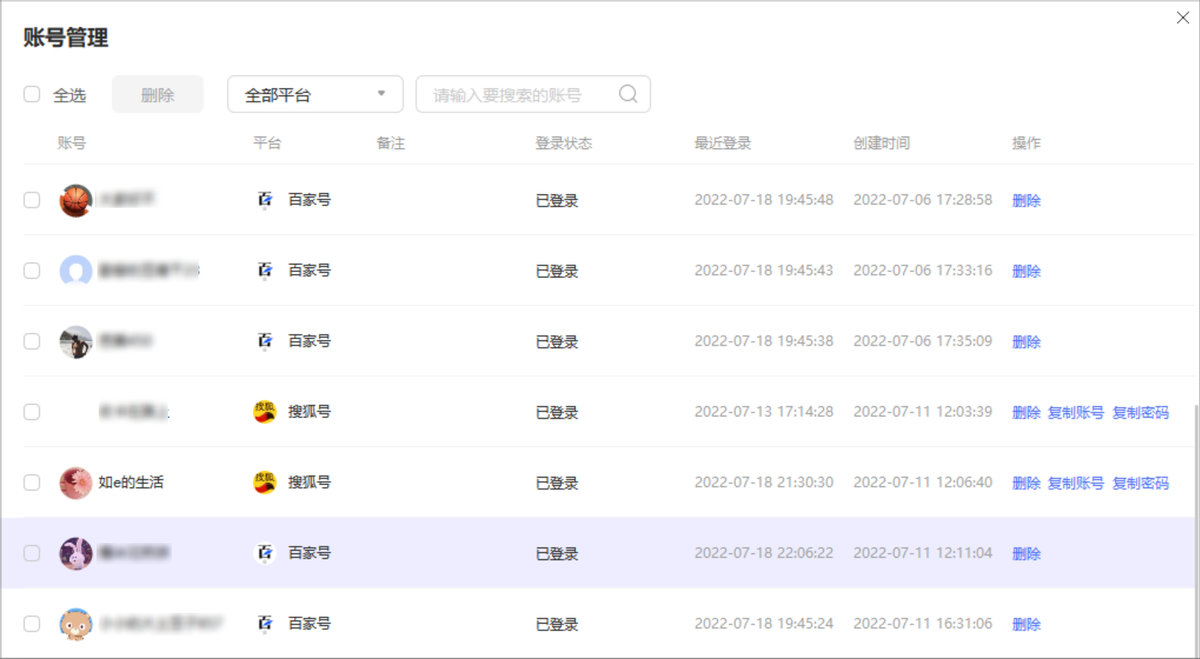Click 搜狐号 icon in 如e的生活 row
The width and height of the screenshot is (1200, 659).
[x=264, y=483]
